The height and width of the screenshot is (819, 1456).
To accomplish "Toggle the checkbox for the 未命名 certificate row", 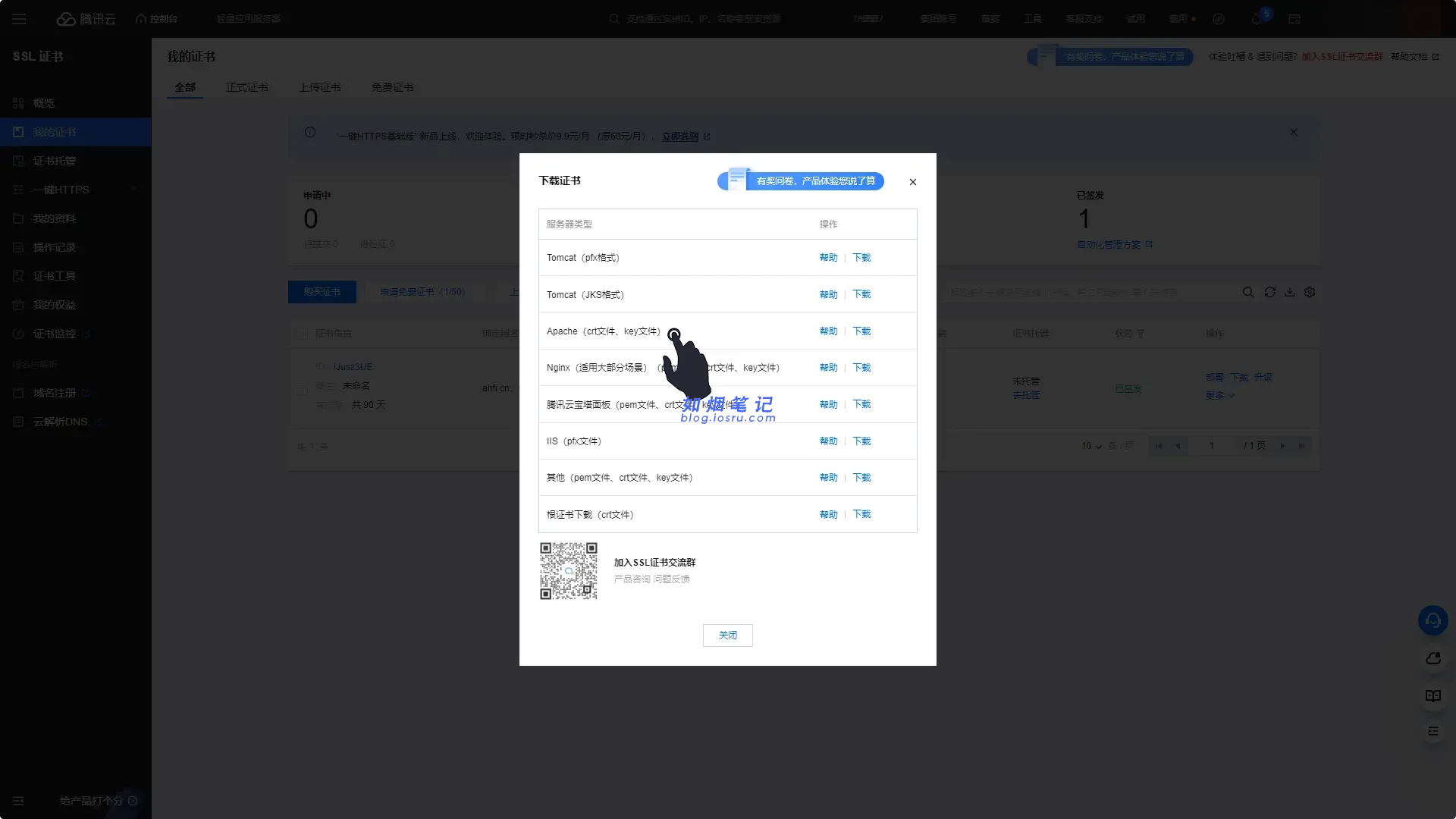I will (x=302, y=389).
